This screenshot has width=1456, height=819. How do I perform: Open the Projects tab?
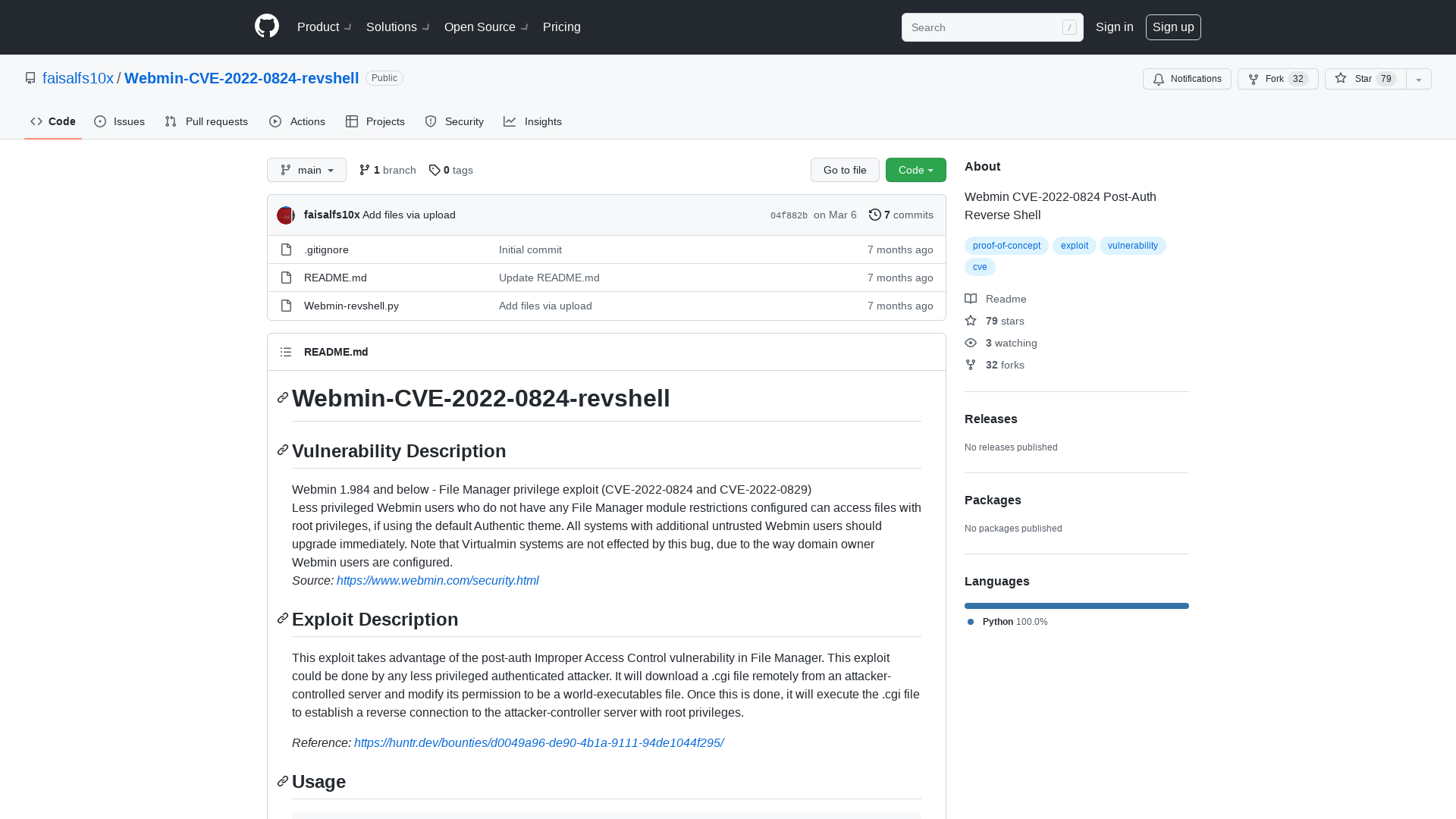[375, 121]
